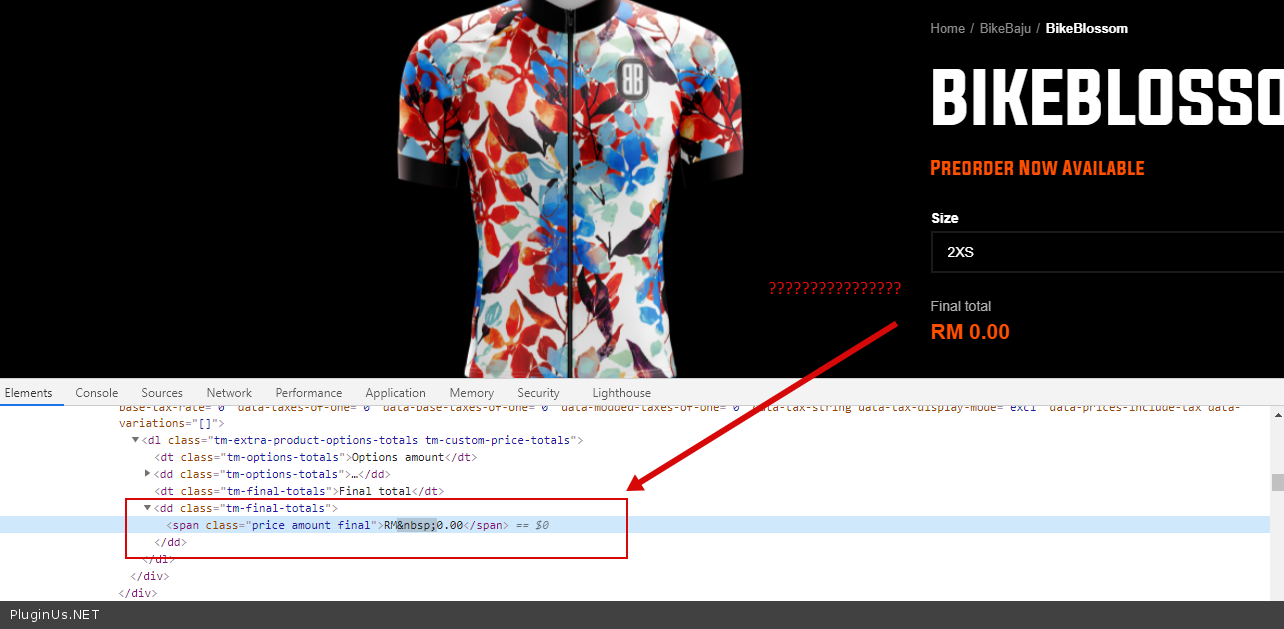Collapse the dd tm-final-totals node
The height and width of the screenshot is (629, 1284).
click(149, 508)
